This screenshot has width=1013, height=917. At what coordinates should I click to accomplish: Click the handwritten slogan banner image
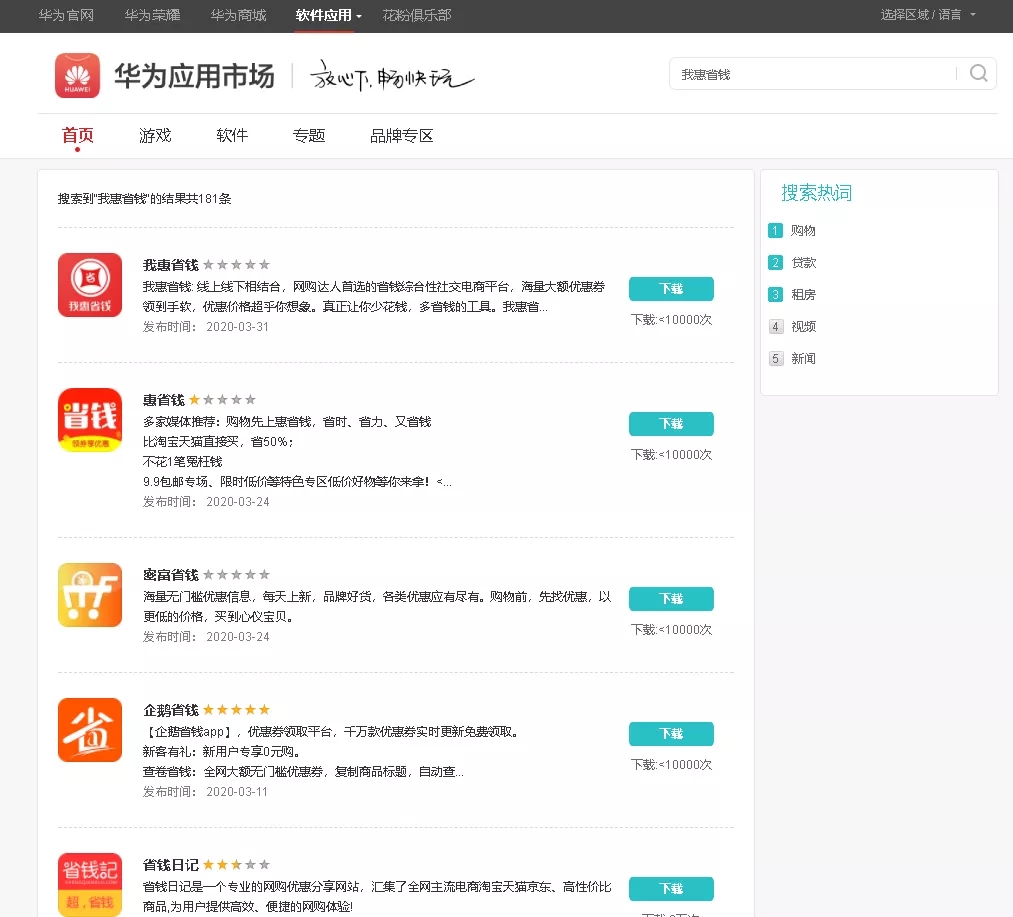click(x=392, y=76)
